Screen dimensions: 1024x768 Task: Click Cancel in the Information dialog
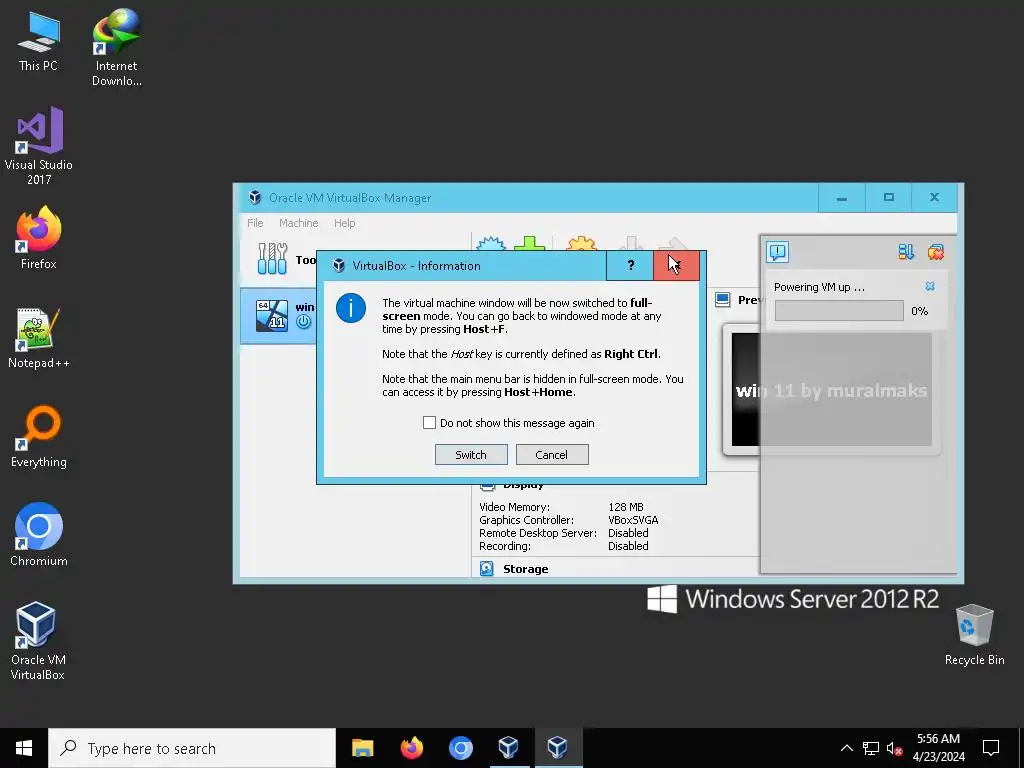552,455
